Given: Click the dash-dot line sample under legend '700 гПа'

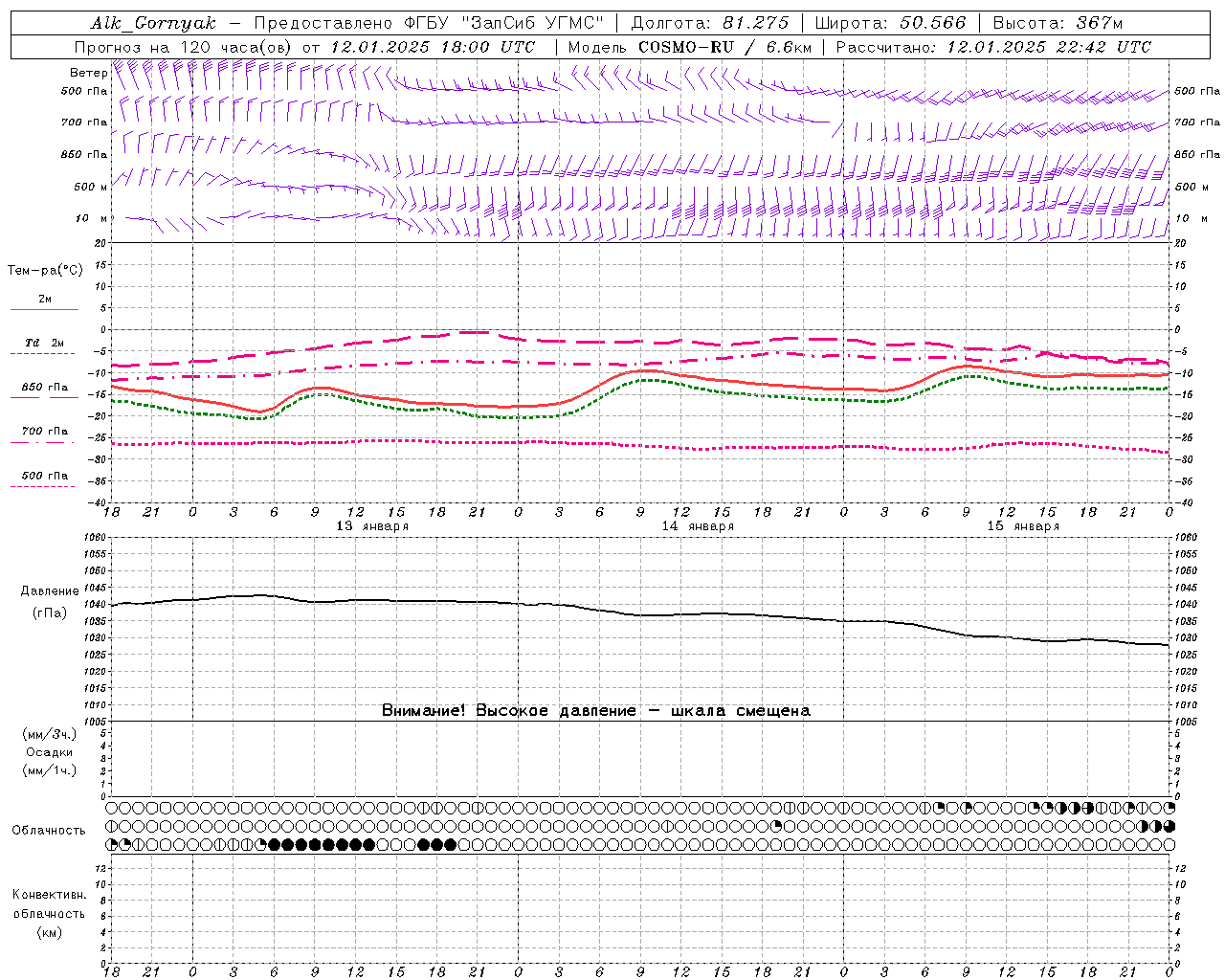Looking at the screenshot, I should 42,442.
